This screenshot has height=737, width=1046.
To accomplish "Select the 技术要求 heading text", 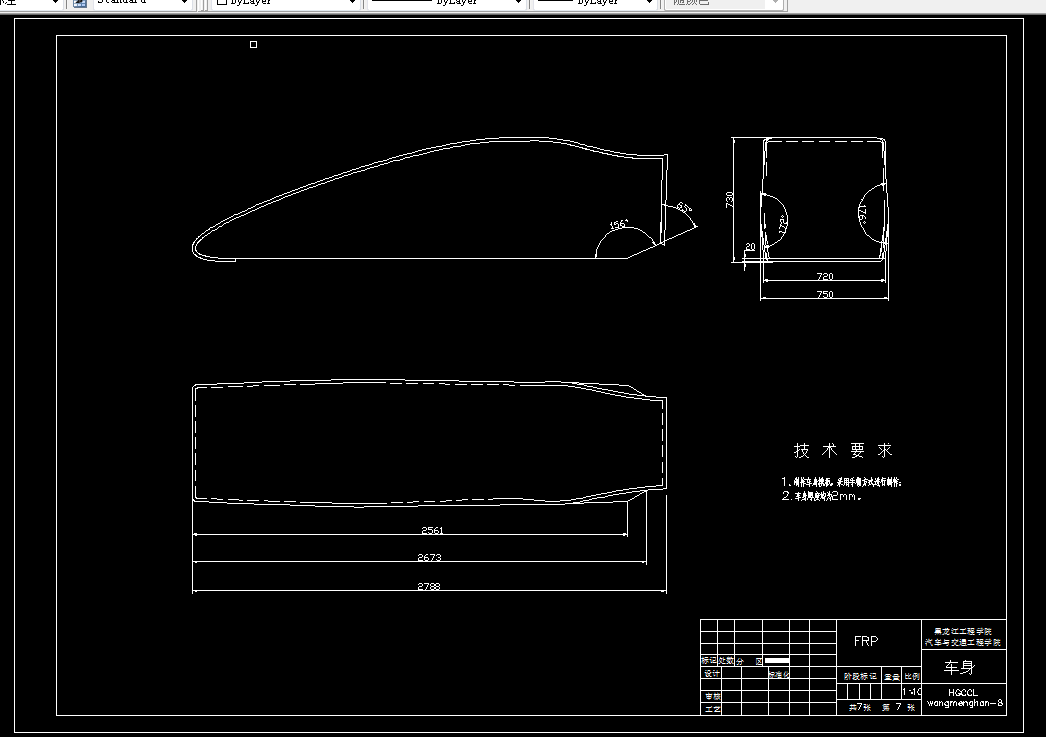I will coord(843,451).
